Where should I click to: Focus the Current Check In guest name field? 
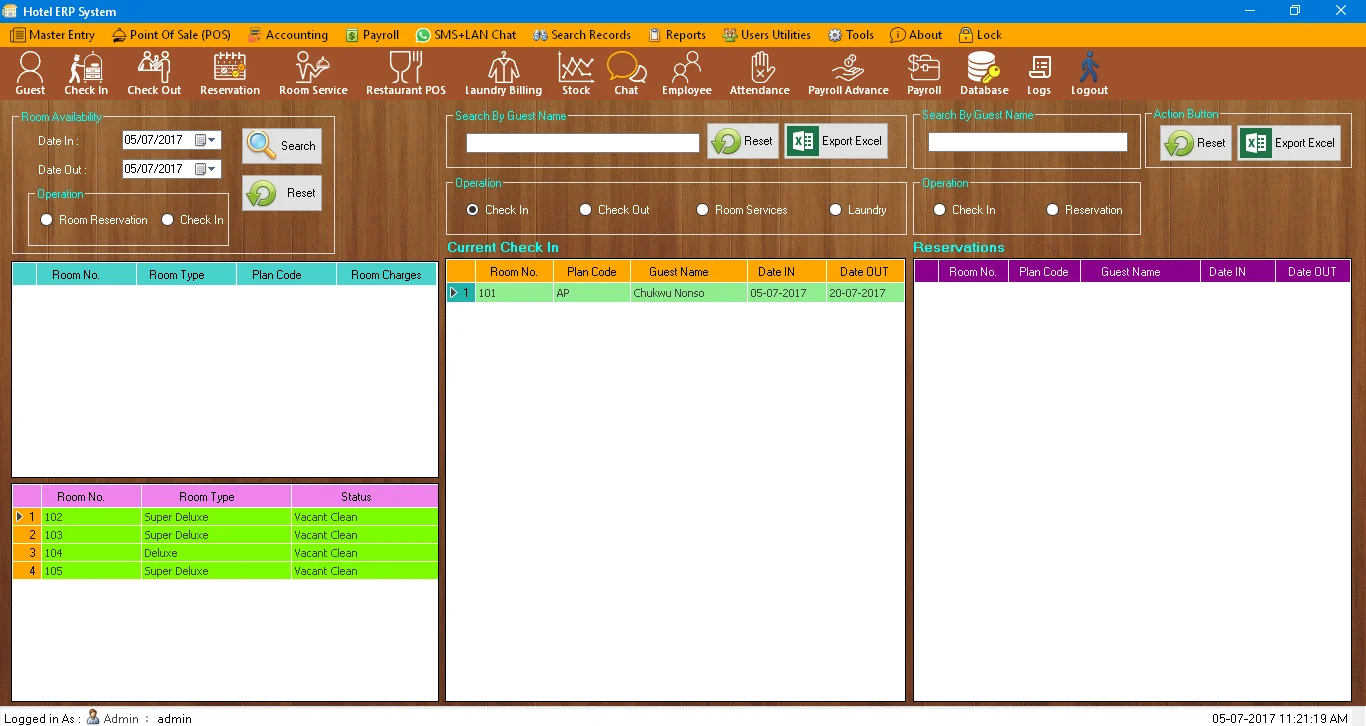[583, 143]
